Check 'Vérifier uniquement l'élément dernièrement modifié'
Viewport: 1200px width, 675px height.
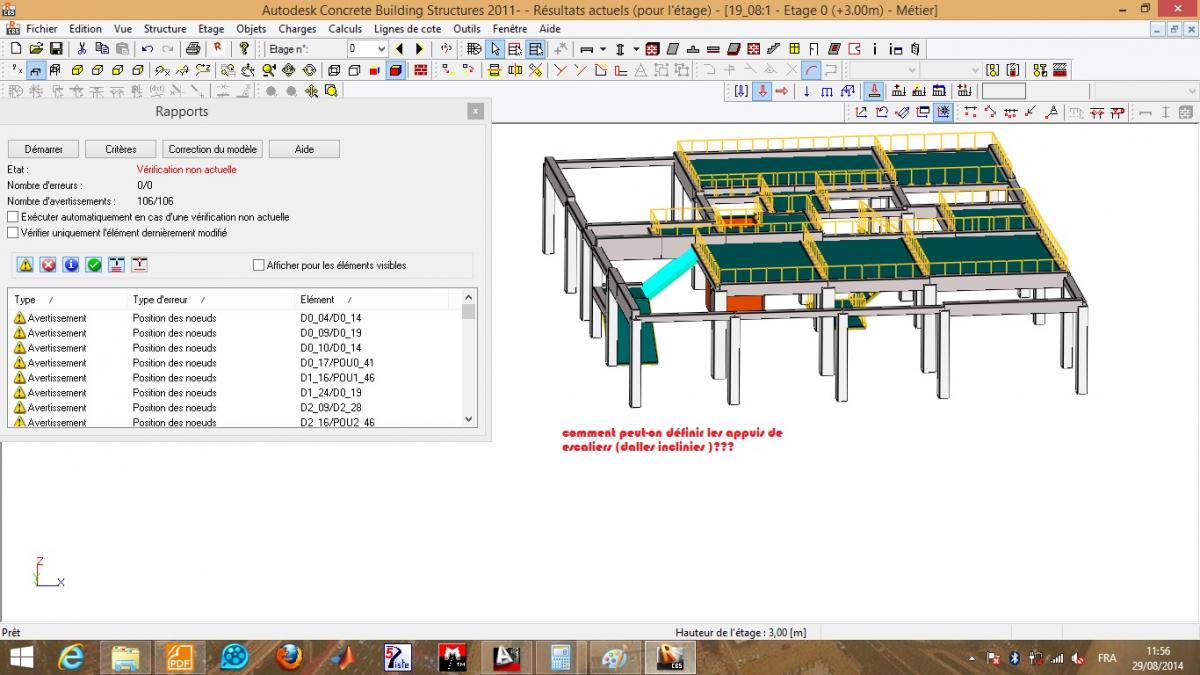[13, 233]
